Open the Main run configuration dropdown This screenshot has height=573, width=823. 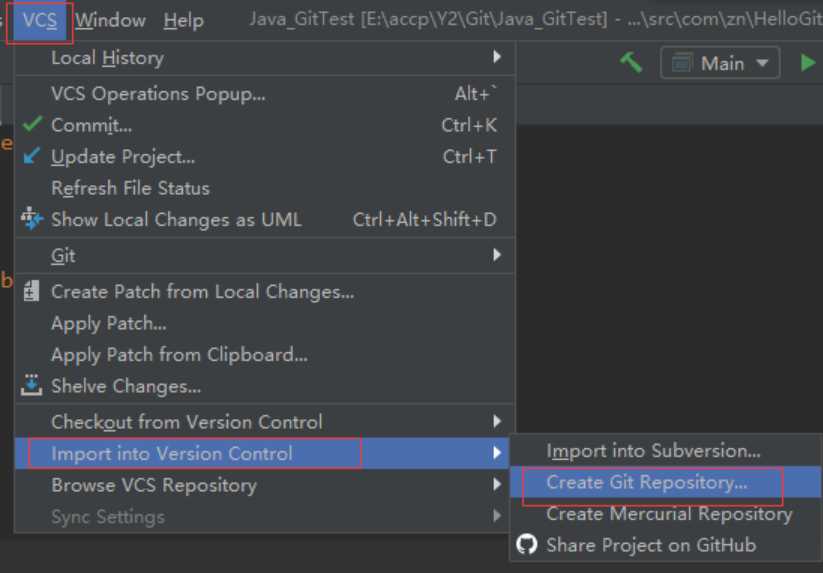point(720,63)
